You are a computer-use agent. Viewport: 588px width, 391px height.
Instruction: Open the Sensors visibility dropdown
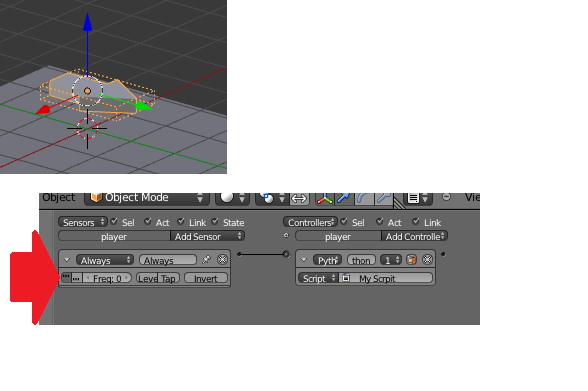83,222
